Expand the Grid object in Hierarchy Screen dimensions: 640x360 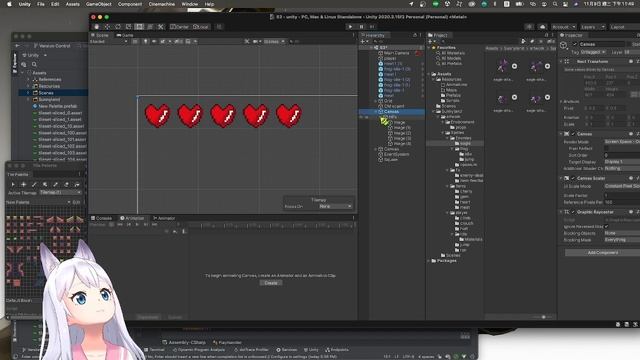click(376, 101)
